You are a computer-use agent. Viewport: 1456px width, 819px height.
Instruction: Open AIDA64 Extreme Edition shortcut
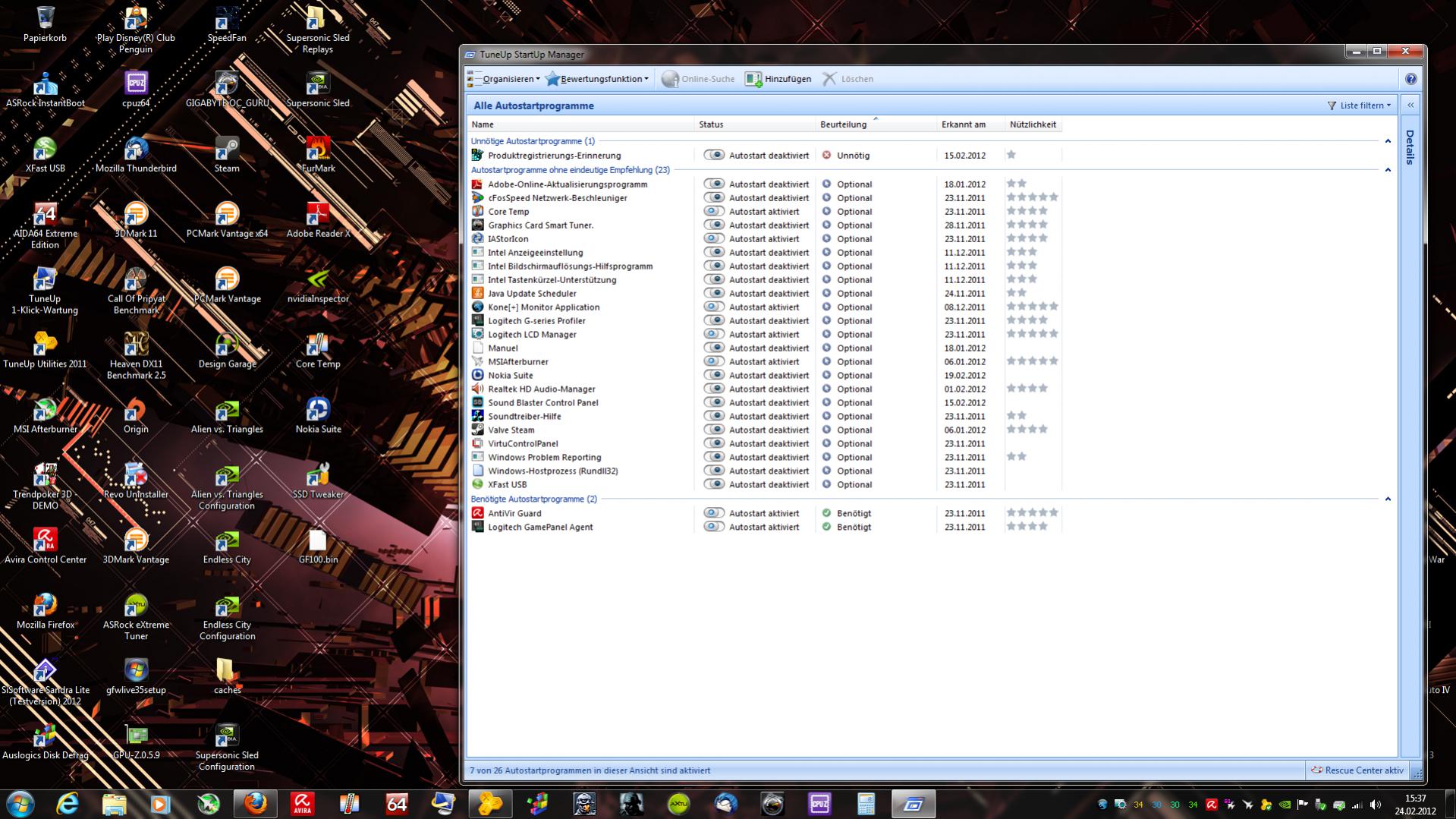(45, 225)
